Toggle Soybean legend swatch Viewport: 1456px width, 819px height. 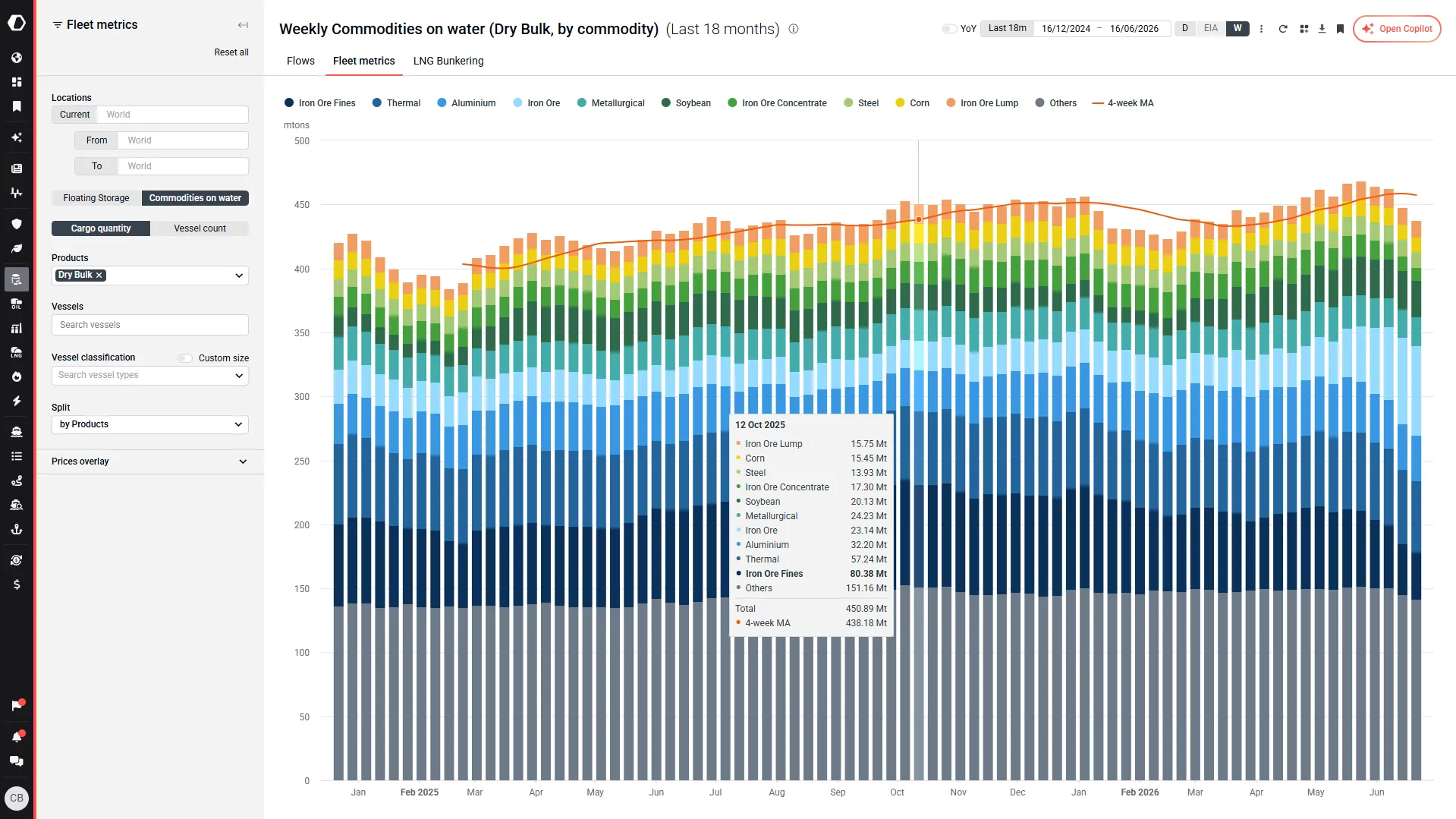pyautogui.click(x=666, y=103)
